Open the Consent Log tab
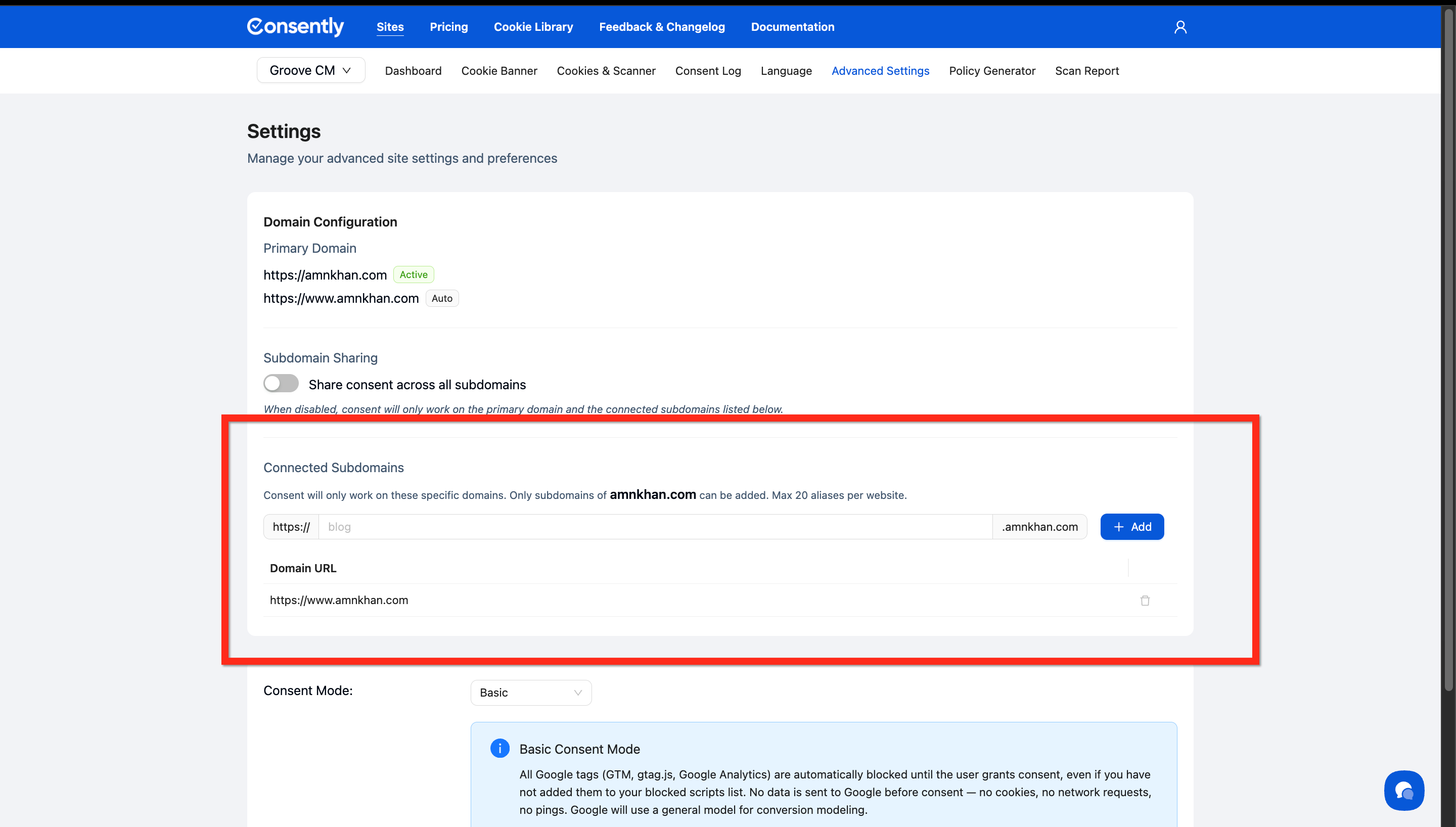 [708, 71]
